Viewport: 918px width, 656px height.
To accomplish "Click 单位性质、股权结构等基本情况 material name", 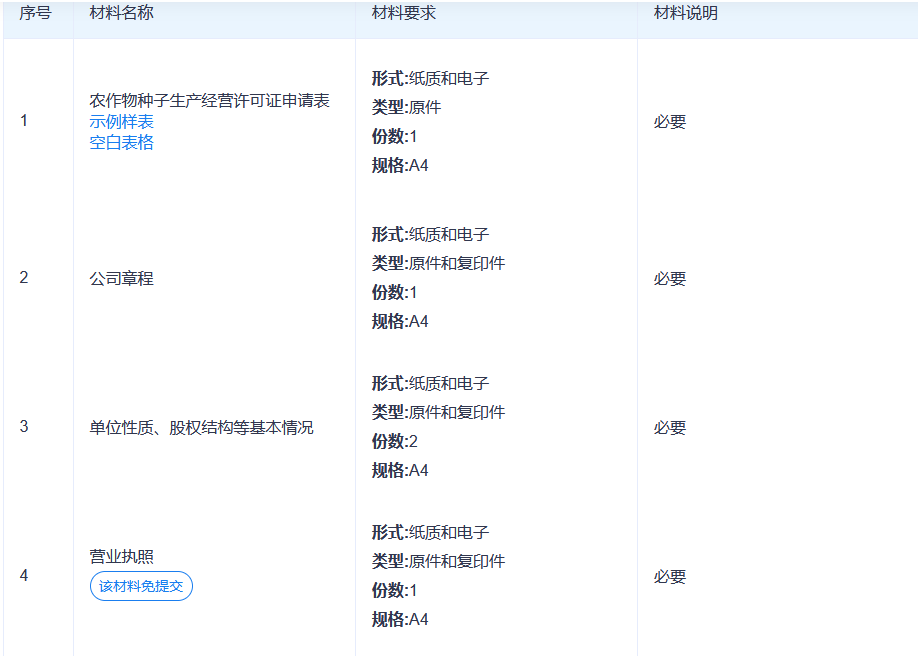I will (x=201, y=428).
